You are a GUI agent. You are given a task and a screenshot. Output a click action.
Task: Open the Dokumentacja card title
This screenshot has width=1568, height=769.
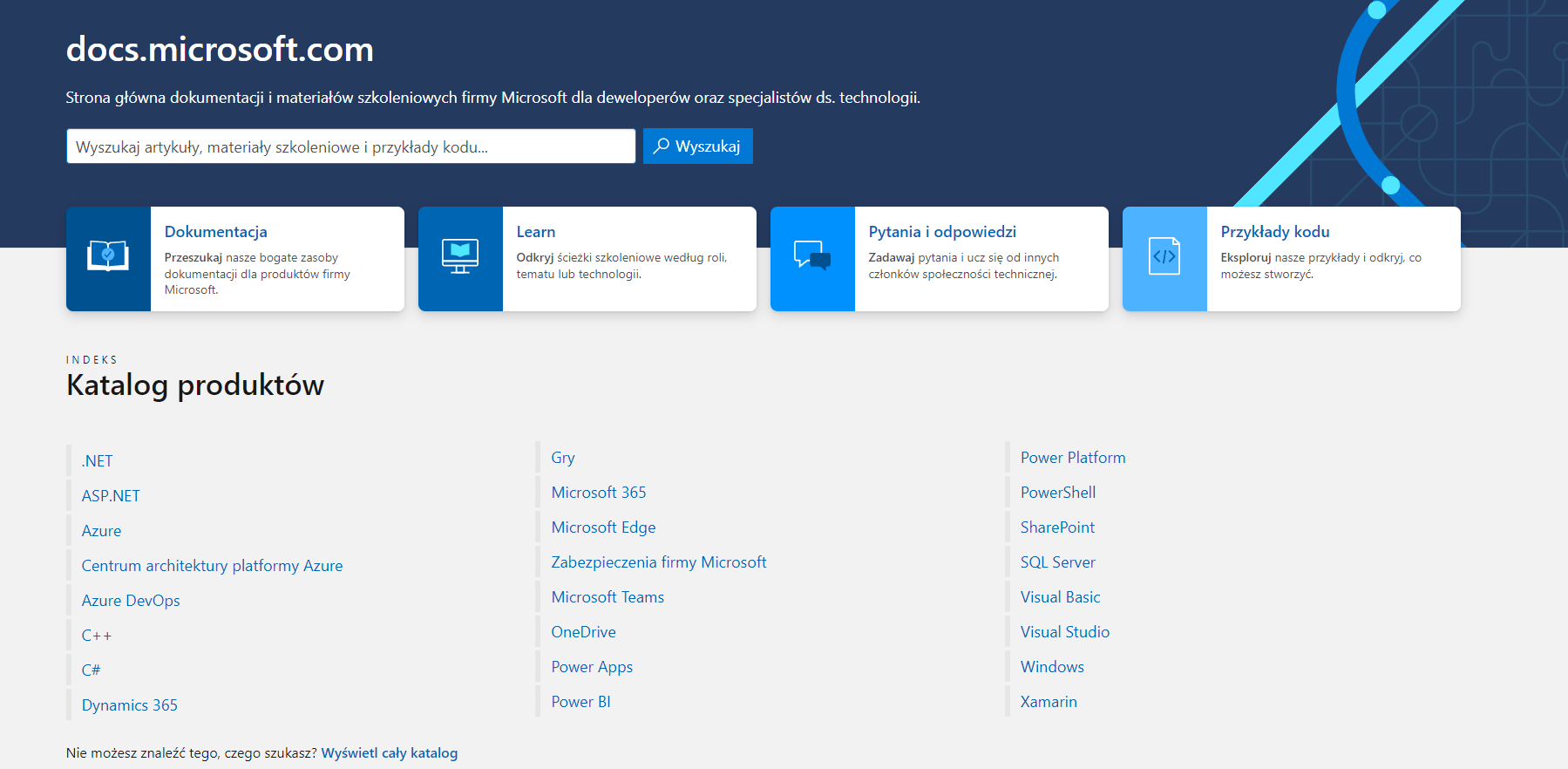click(x=216, y=232)
